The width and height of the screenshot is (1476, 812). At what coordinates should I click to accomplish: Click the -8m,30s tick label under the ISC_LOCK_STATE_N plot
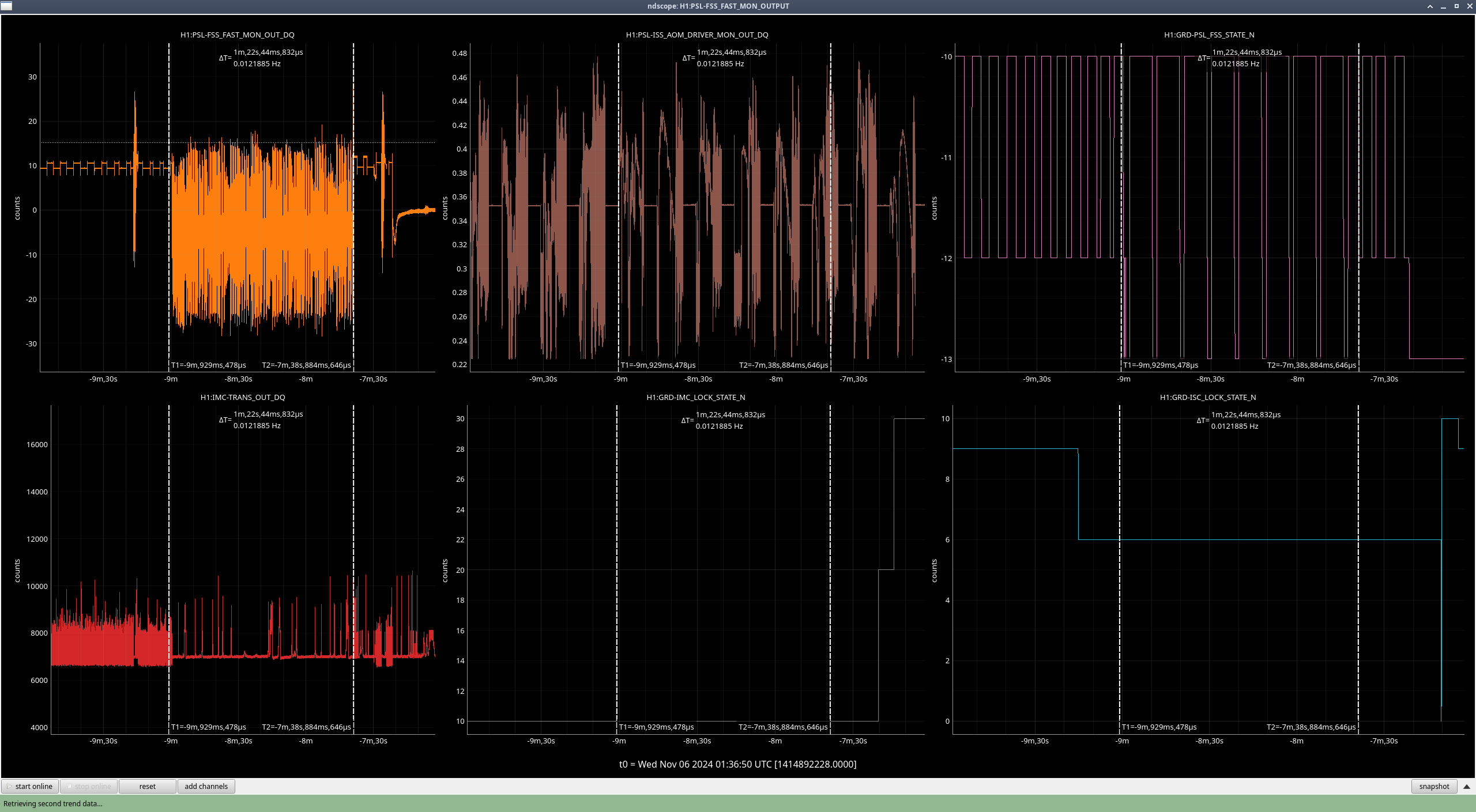pos(1209,741)
